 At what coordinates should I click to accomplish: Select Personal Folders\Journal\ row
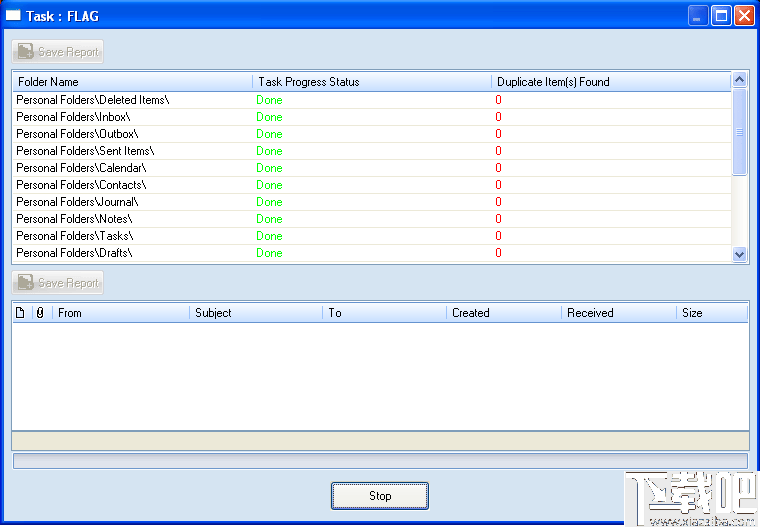pyautogui.click(x=372, y=202)
